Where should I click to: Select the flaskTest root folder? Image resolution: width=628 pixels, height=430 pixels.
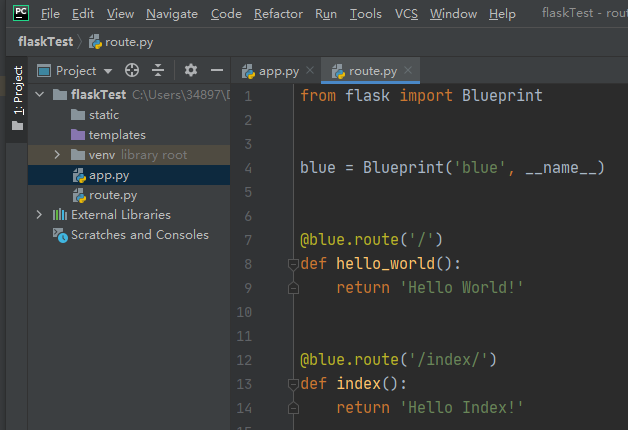(x=129, y=95)
